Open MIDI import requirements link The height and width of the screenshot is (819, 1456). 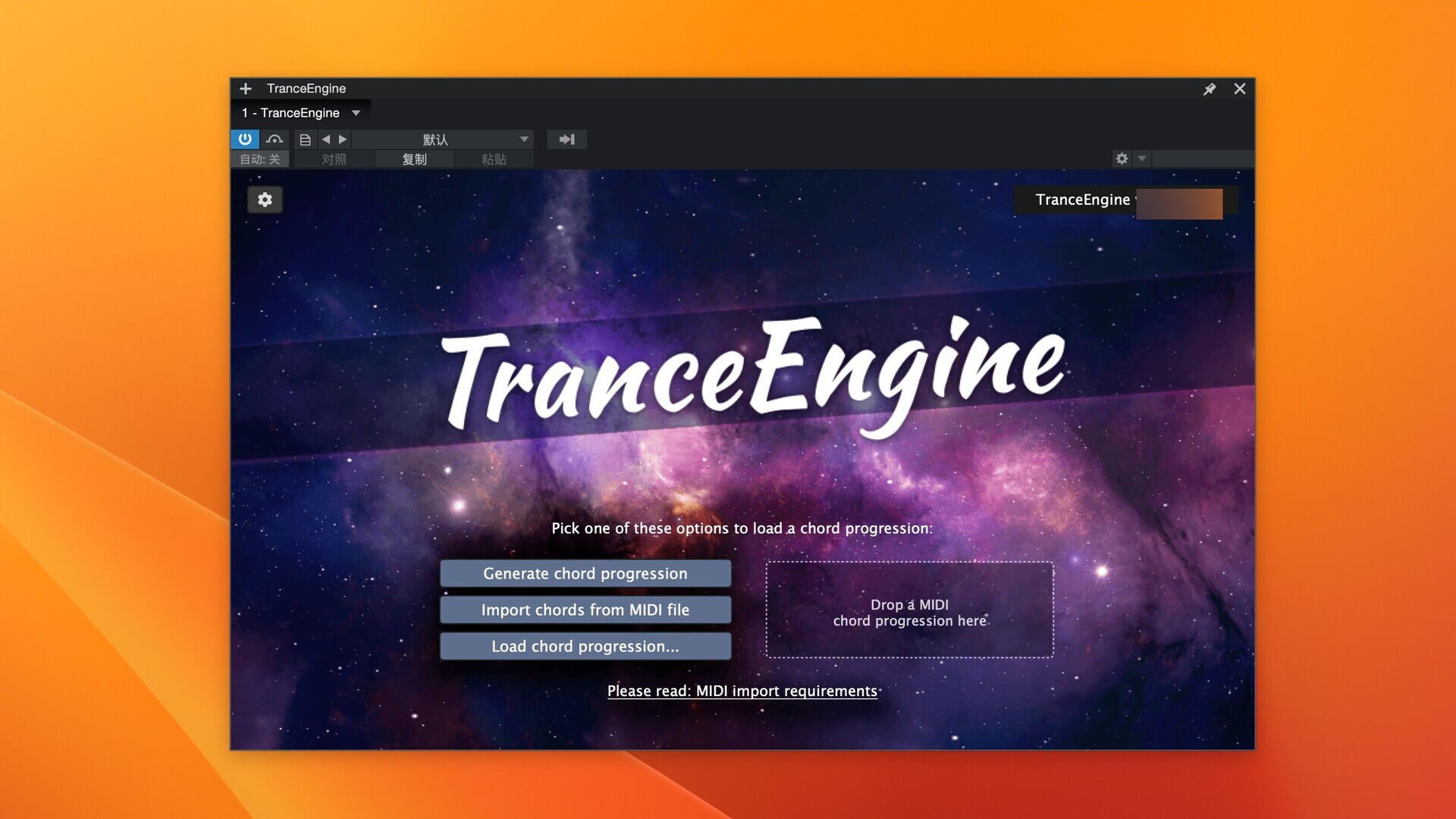[742, 691]
